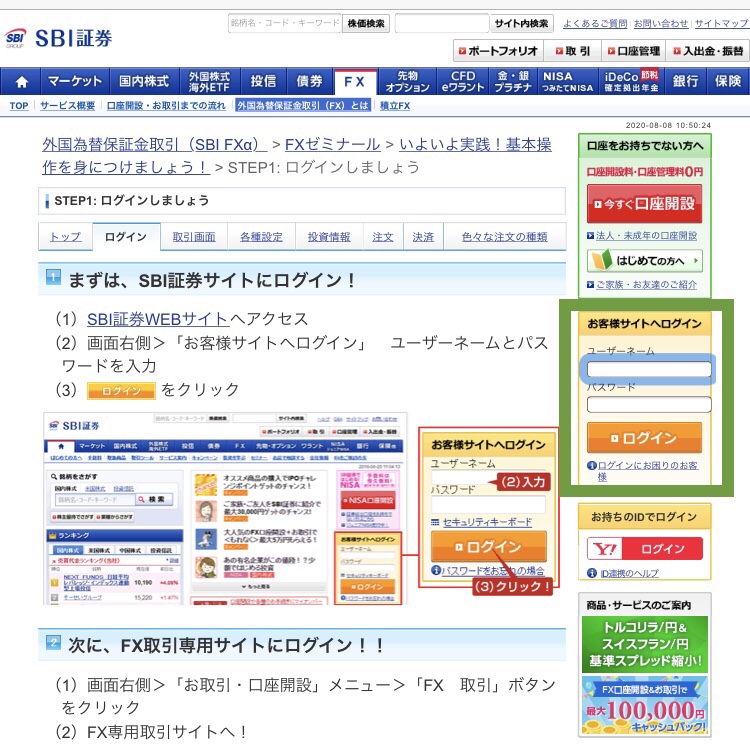Image resolution: width=750 pixels, height=744 pixels.
Task: Select 債券 in the main navigation
Action: click(x=309, y=82)
